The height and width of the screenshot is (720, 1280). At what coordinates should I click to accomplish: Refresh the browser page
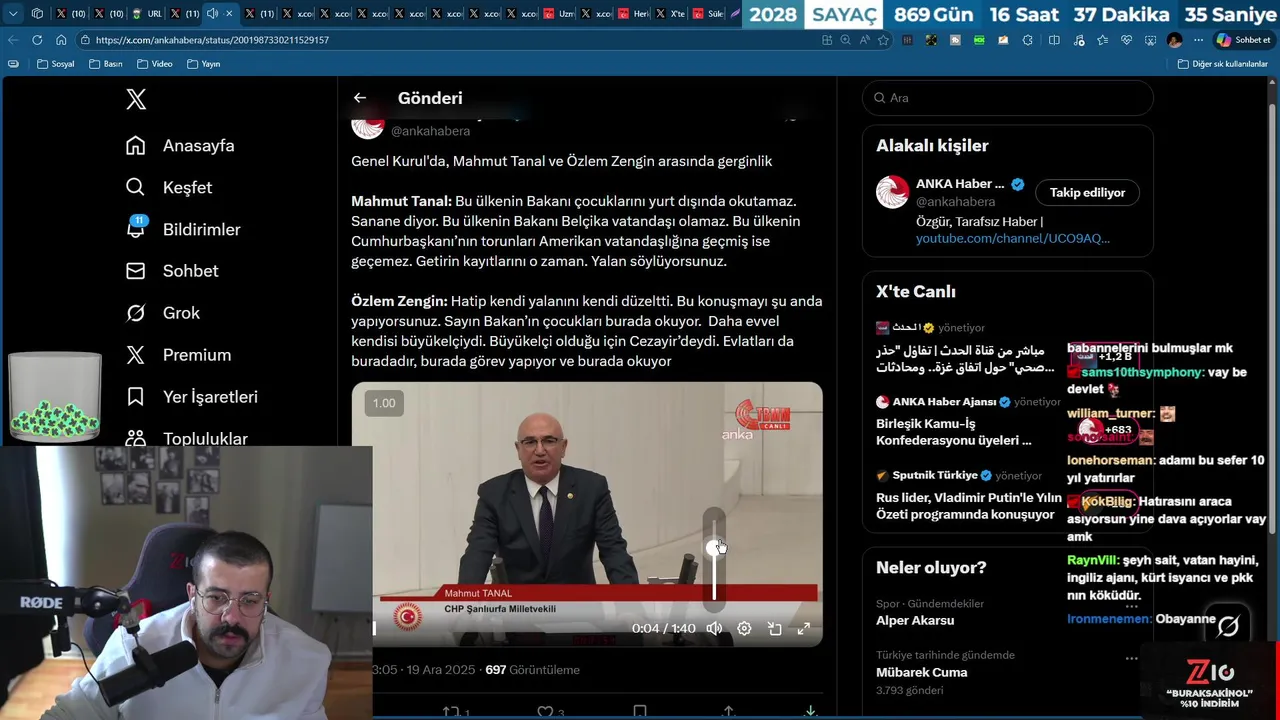coord(37,40)
